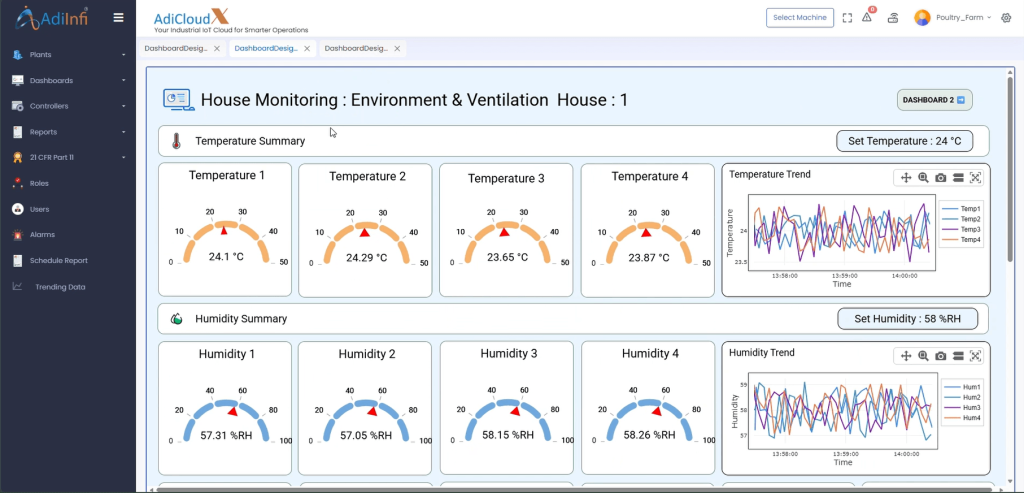Expand the Reports menu arrow
The width and height of the screenshot is (1024, 493).
coord(123,132)
